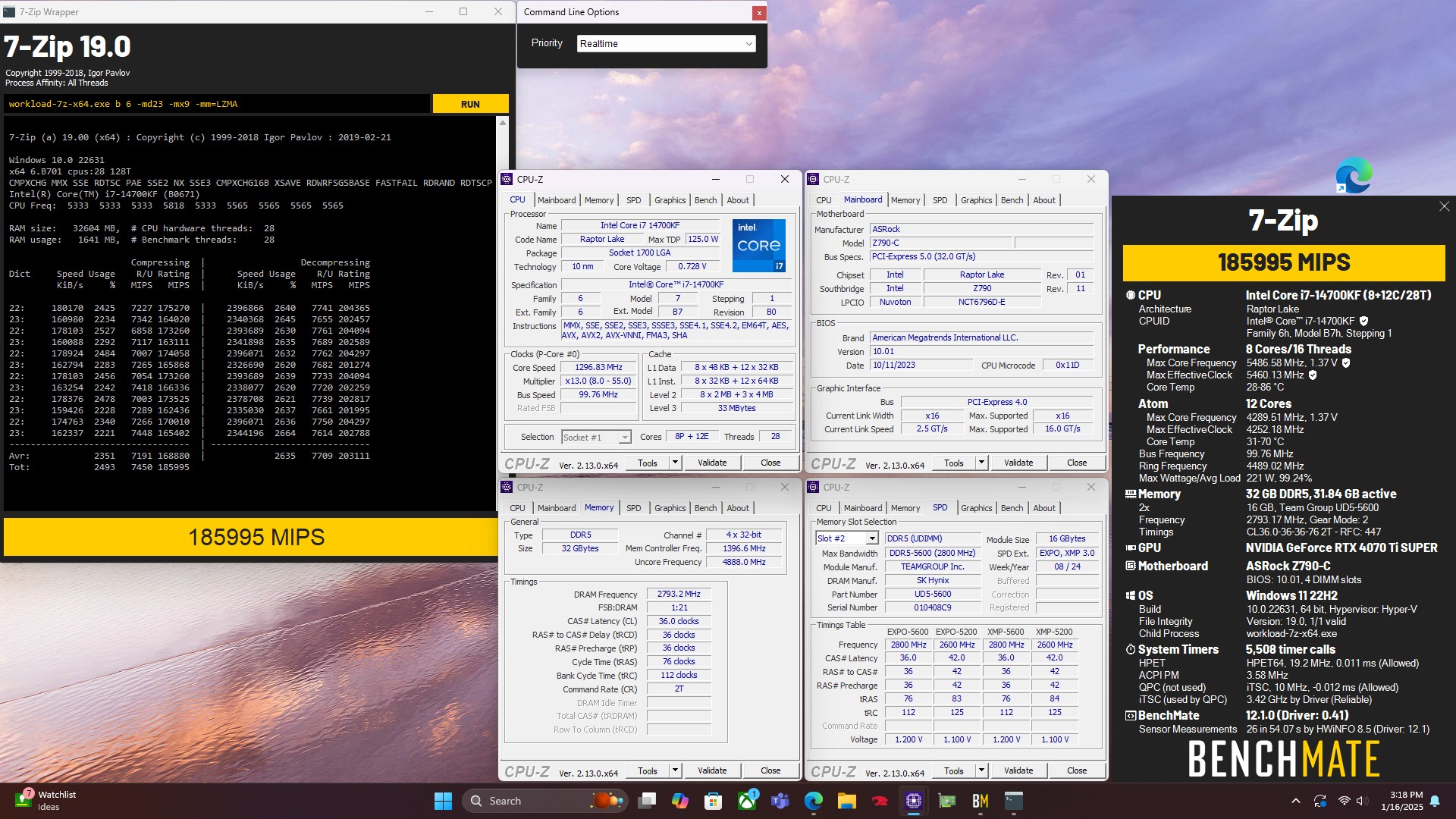Open Copilot from the taskbar
1456x819 pixels.
point(680,801)
